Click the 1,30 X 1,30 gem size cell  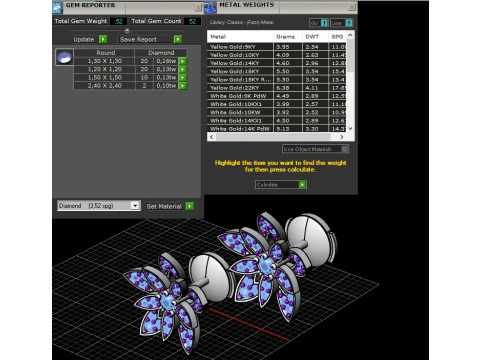tap(105, 61)
